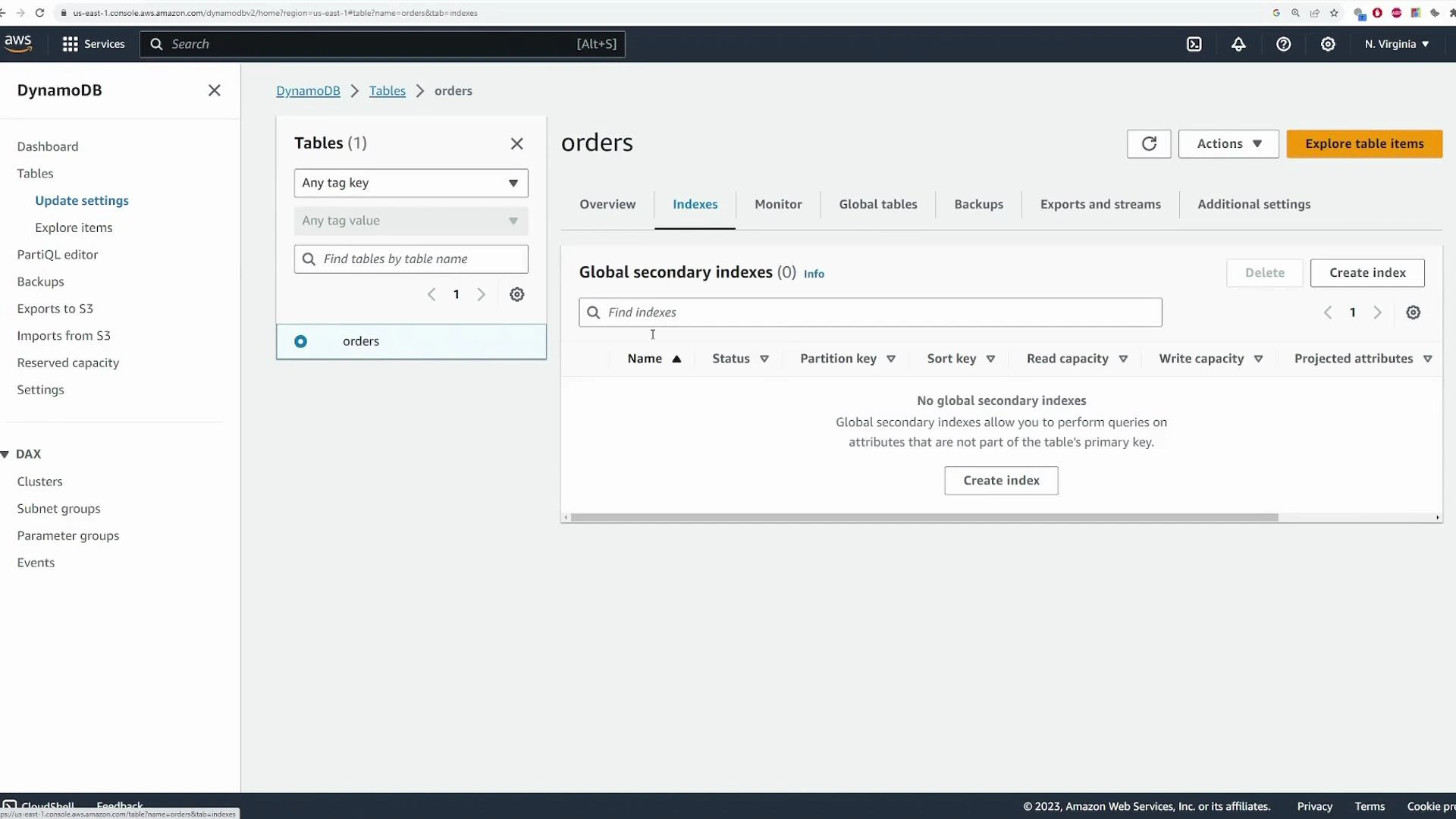Collapse the DAX section in the sidebar
Image resolution: width=1456 pixels, height=819 pixels.
6,453
